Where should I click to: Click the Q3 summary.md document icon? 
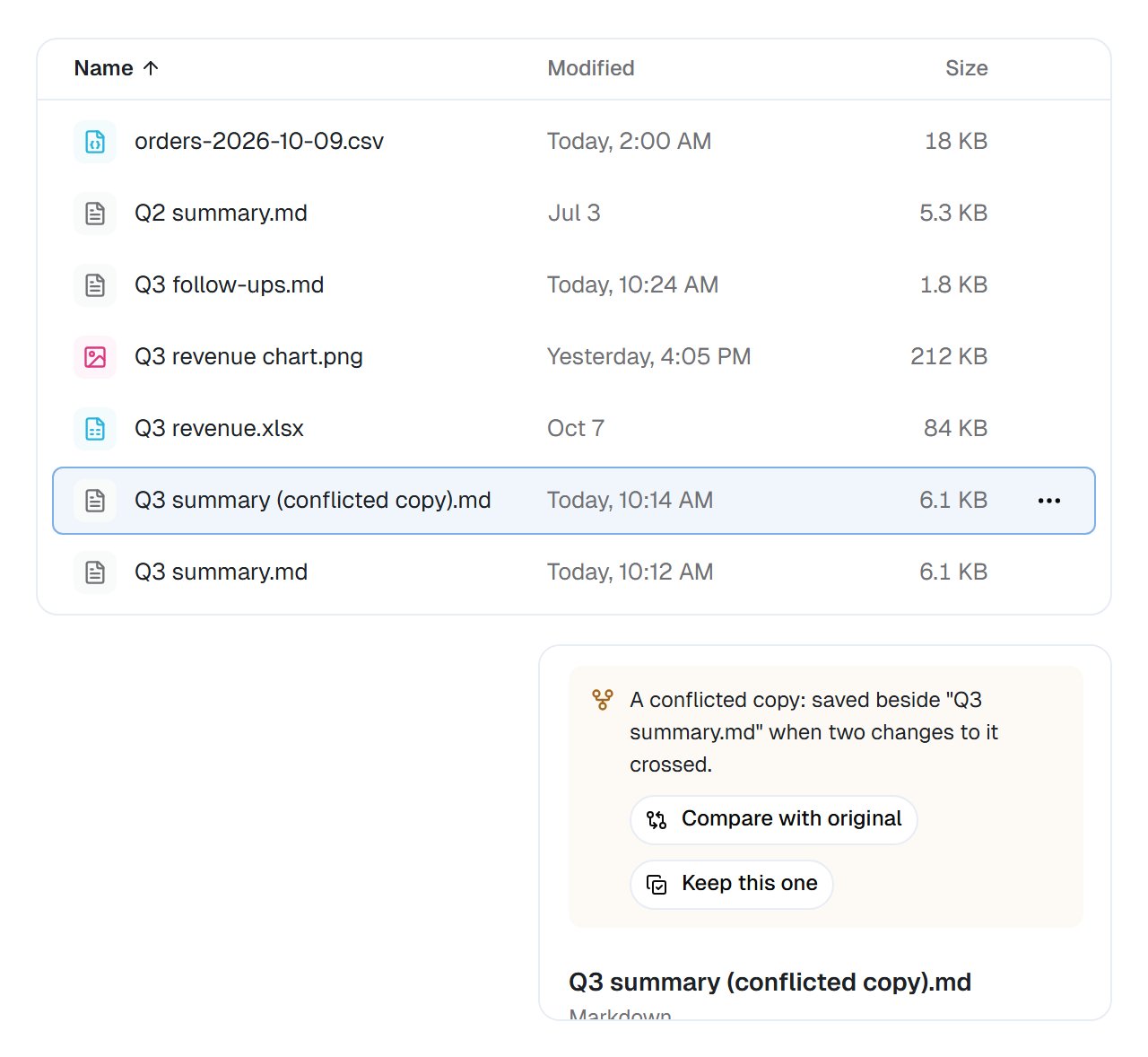(95, 572)
